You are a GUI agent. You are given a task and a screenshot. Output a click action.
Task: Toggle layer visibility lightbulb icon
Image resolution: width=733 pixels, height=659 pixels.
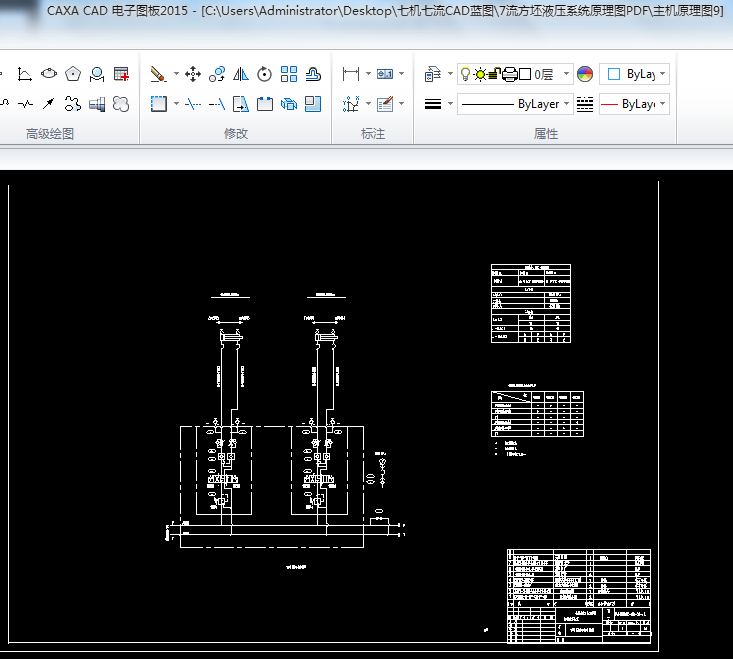[x=466, y=74]
